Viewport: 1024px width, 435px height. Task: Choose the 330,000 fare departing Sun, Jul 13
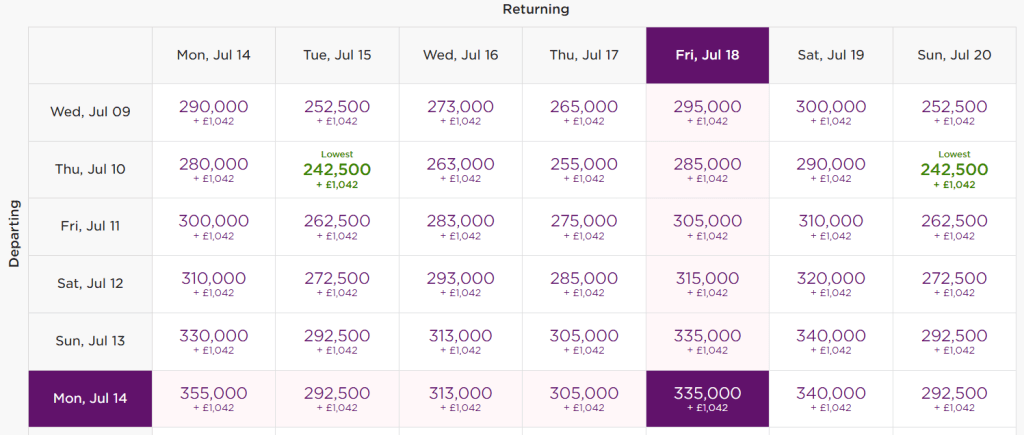[x=213, y=341]
